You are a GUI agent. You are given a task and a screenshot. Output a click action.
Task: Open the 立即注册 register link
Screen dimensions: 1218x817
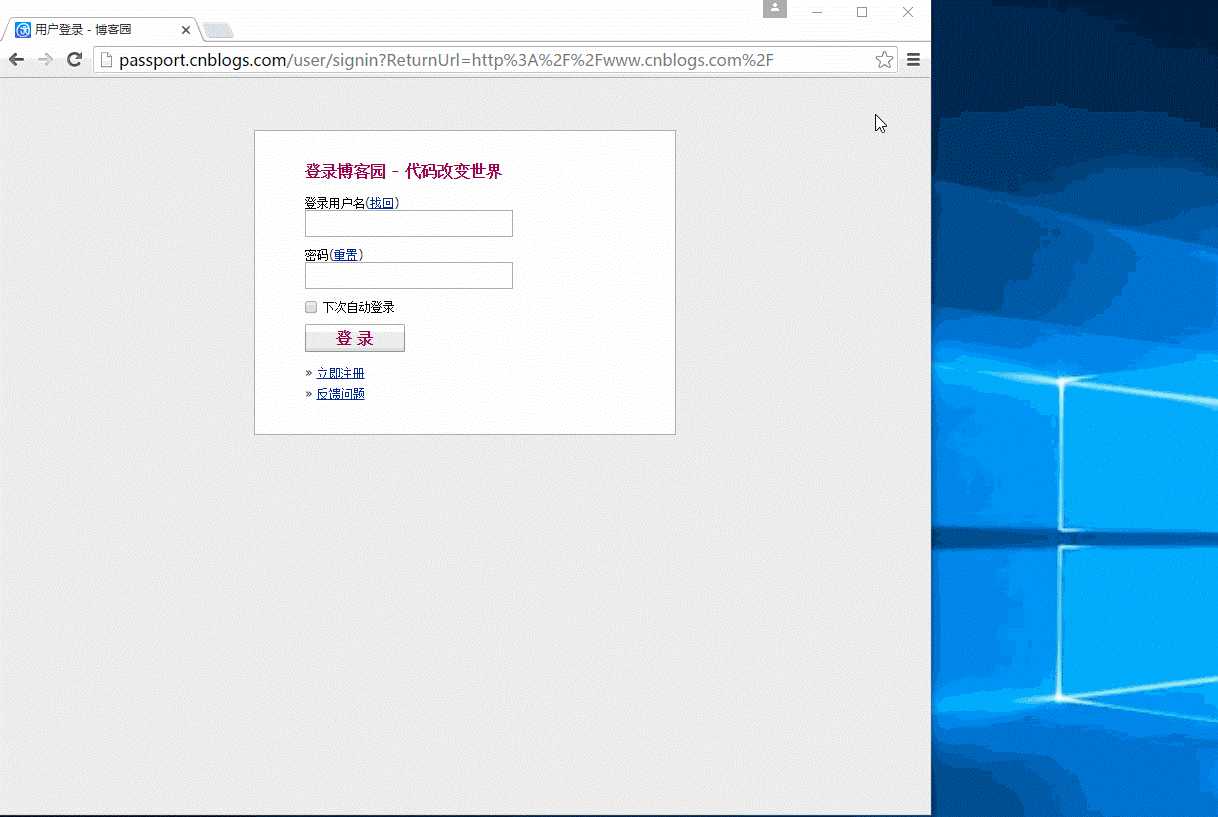pos(340,373)
